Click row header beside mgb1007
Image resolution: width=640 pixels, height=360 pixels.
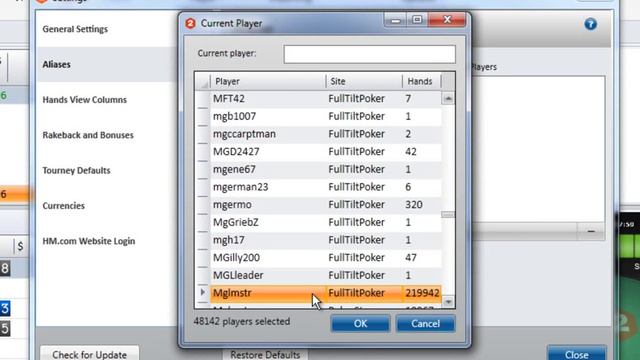[203, 116]
